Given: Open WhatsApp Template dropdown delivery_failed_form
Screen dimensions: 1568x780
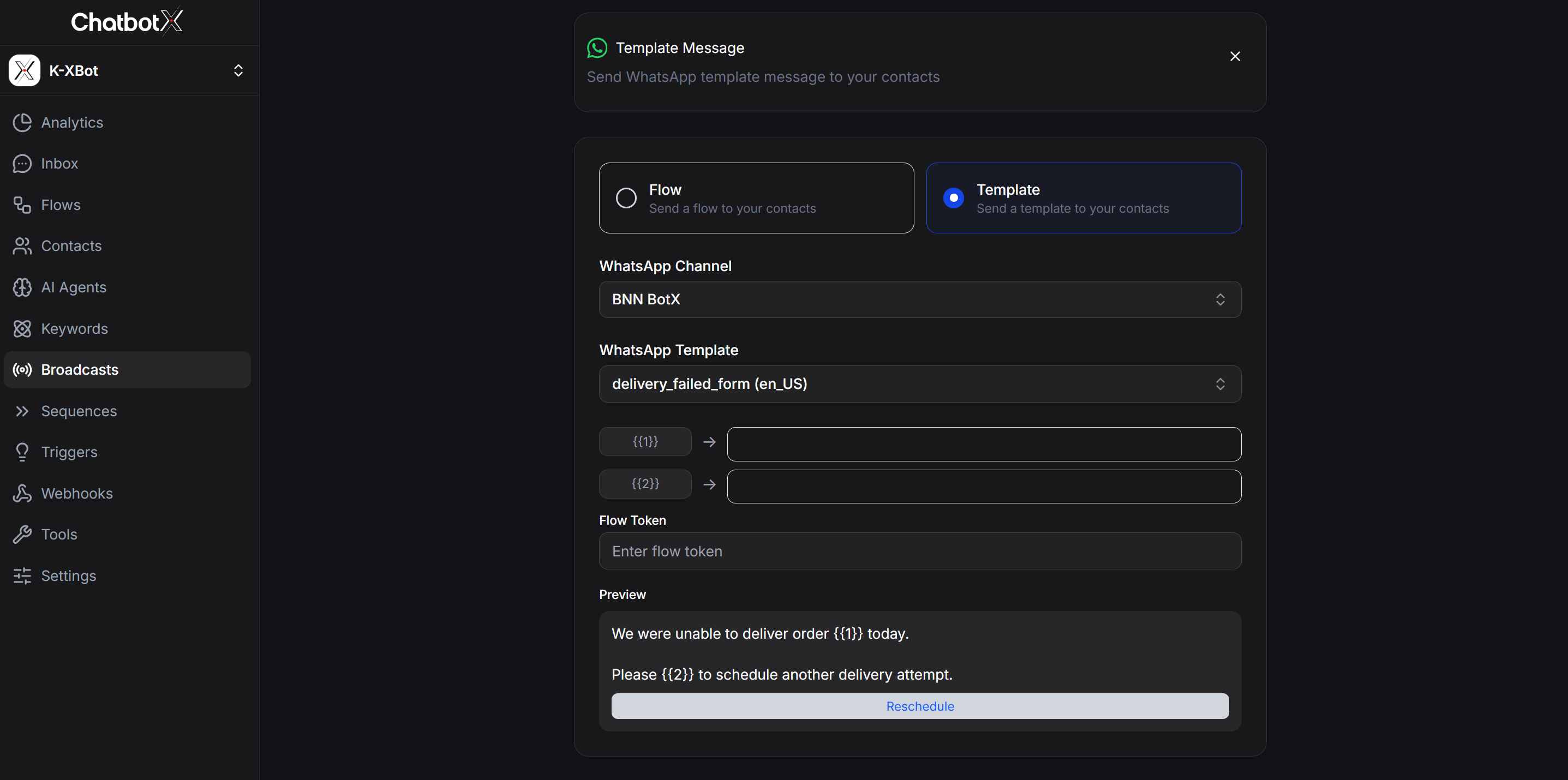Looking at the screenshot, I should [920, 384].
